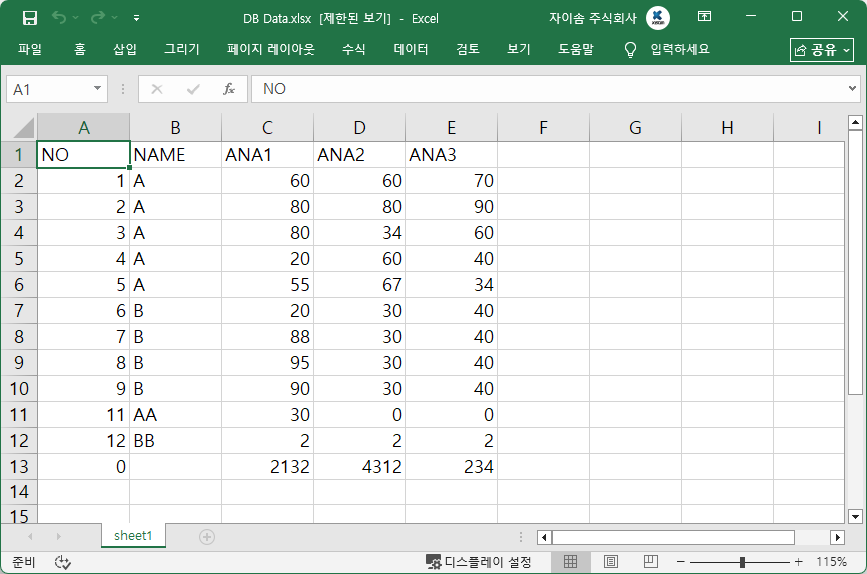Viewport: 867px width, 574px height.
Task: Open the 수식 ribbon tab
Action: click(x=353, y=49)
